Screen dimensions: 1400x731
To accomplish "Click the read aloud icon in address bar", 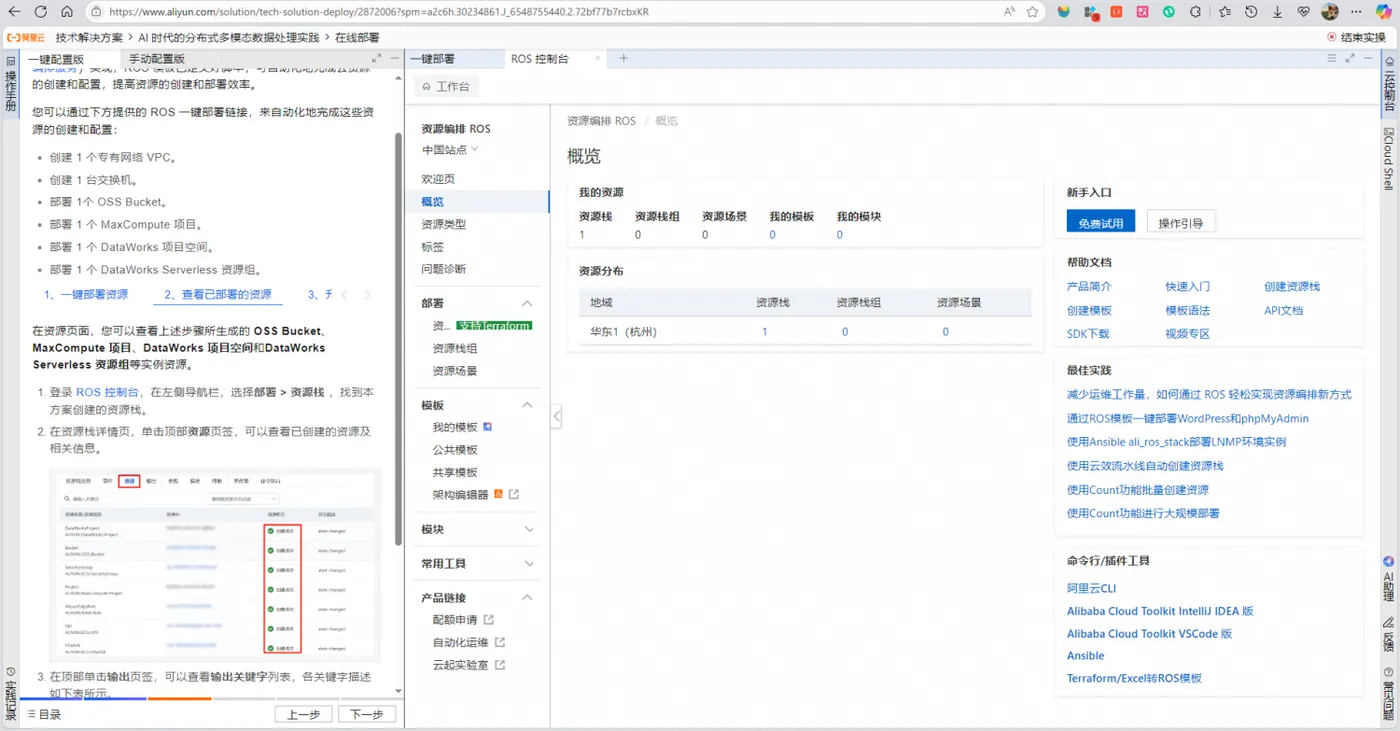I will pyautogui.click(x=1007, y=12).
